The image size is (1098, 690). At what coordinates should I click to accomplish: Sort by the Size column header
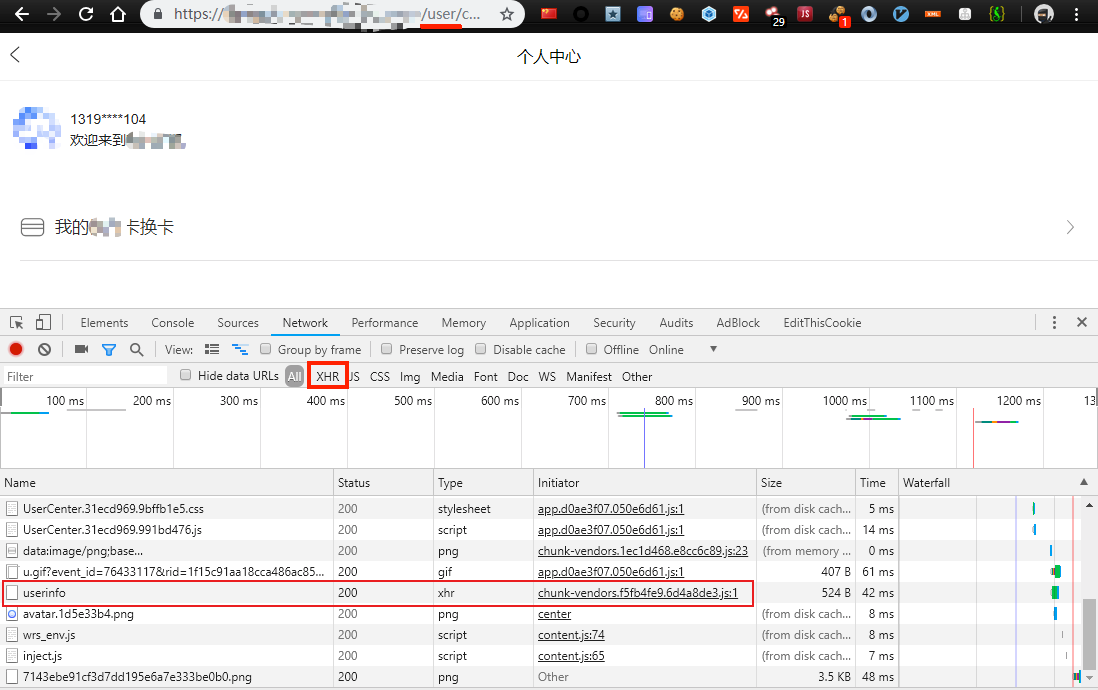point(805,483)
